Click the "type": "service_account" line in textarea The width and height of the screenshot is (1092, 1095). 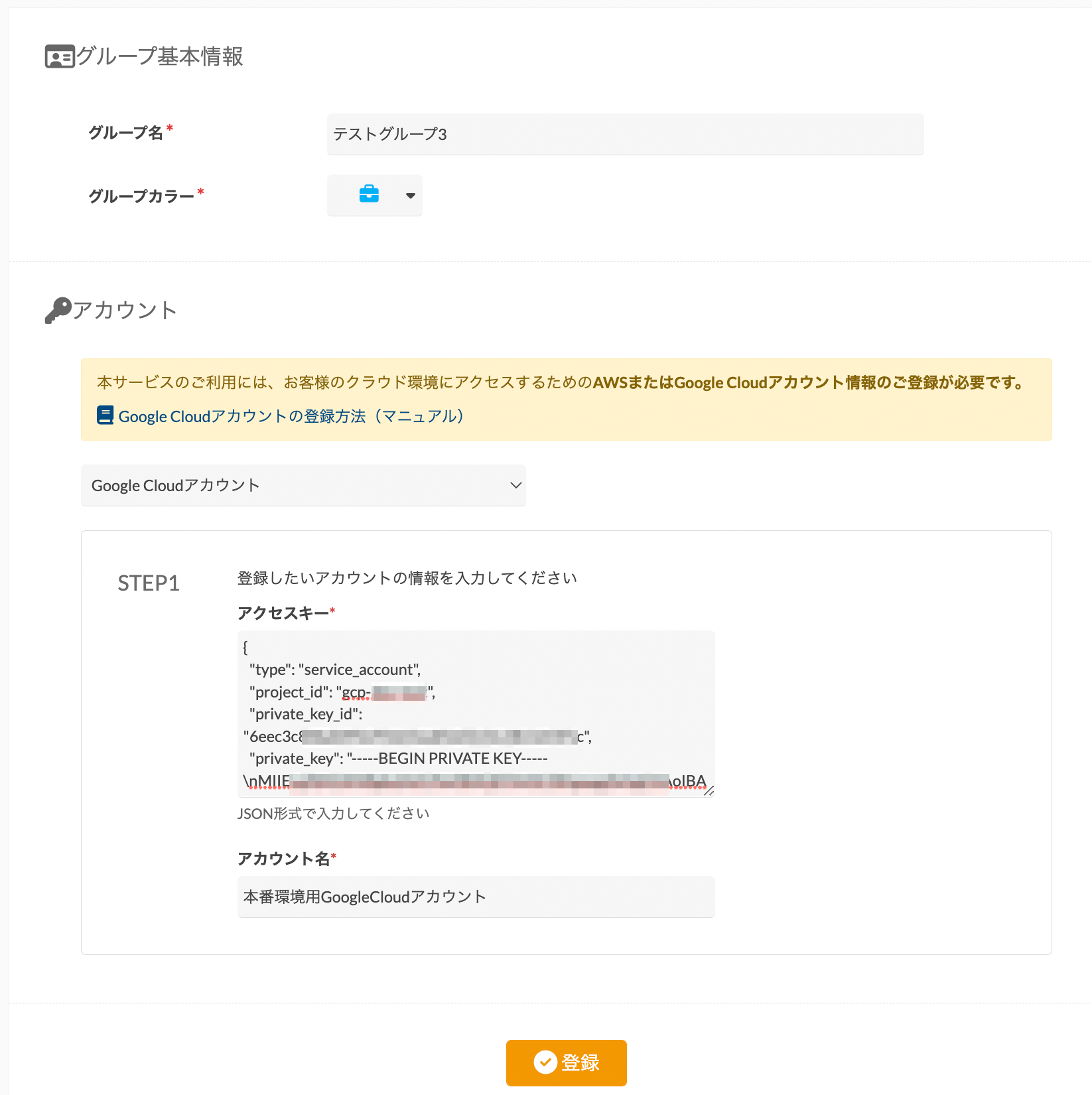(x=335, y=670)
